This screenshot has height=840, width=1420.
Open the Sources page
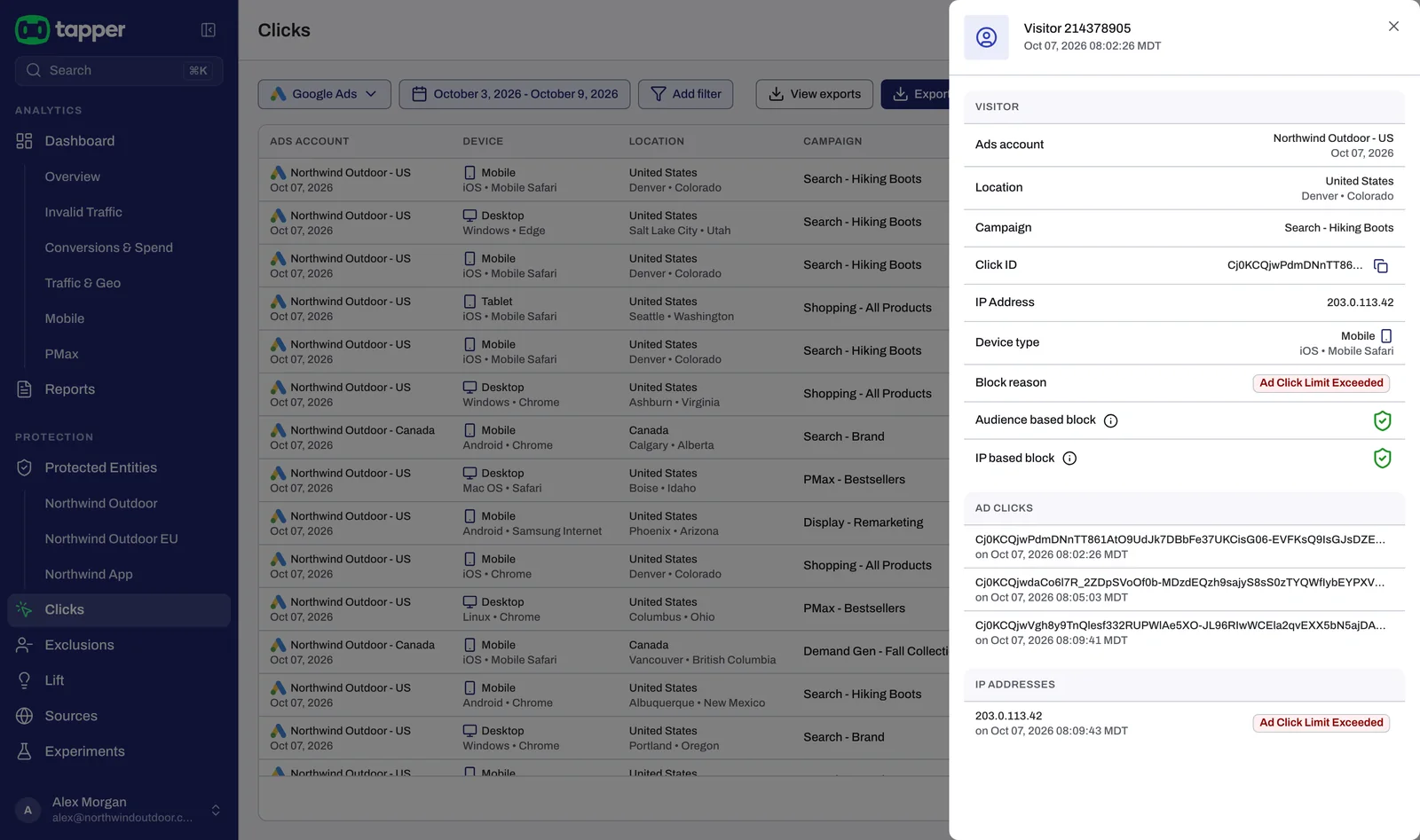tap(71, 716)
